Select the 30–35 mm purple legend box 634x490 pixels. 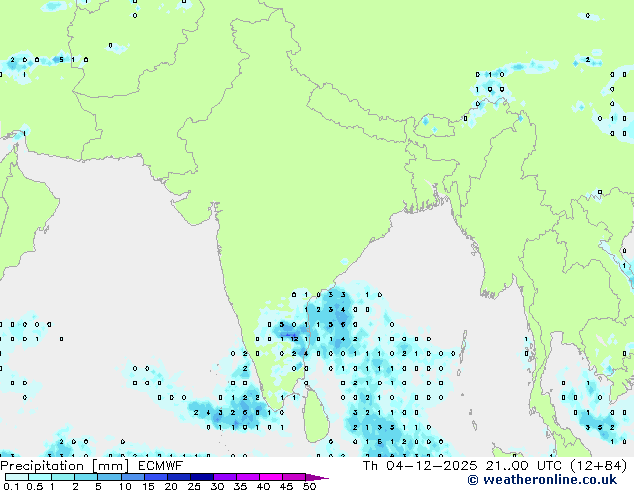(225, 477)
